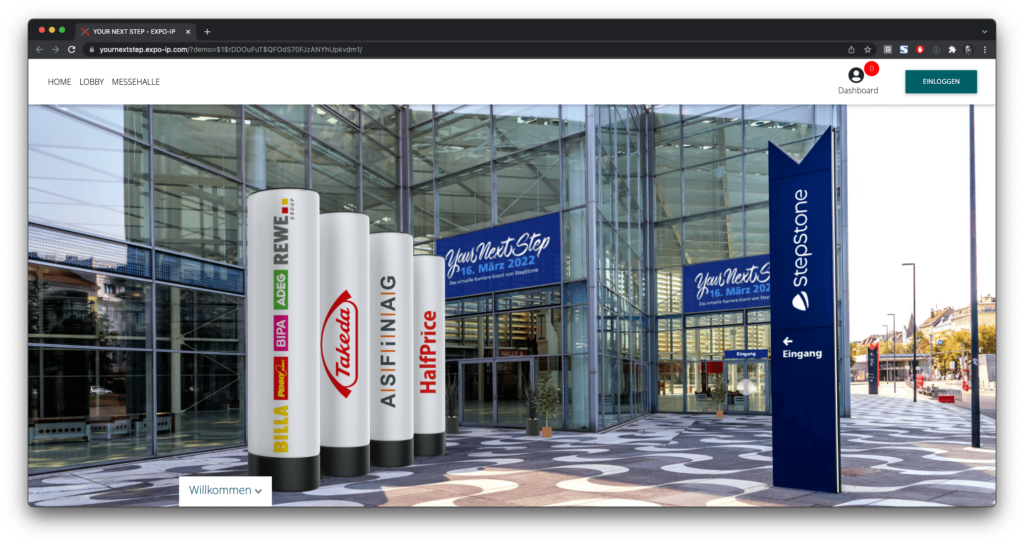Open the LOBBY menu item
Image resolution: width=1024 pixels, height=544 pixels.
click(x=91, y=82)
